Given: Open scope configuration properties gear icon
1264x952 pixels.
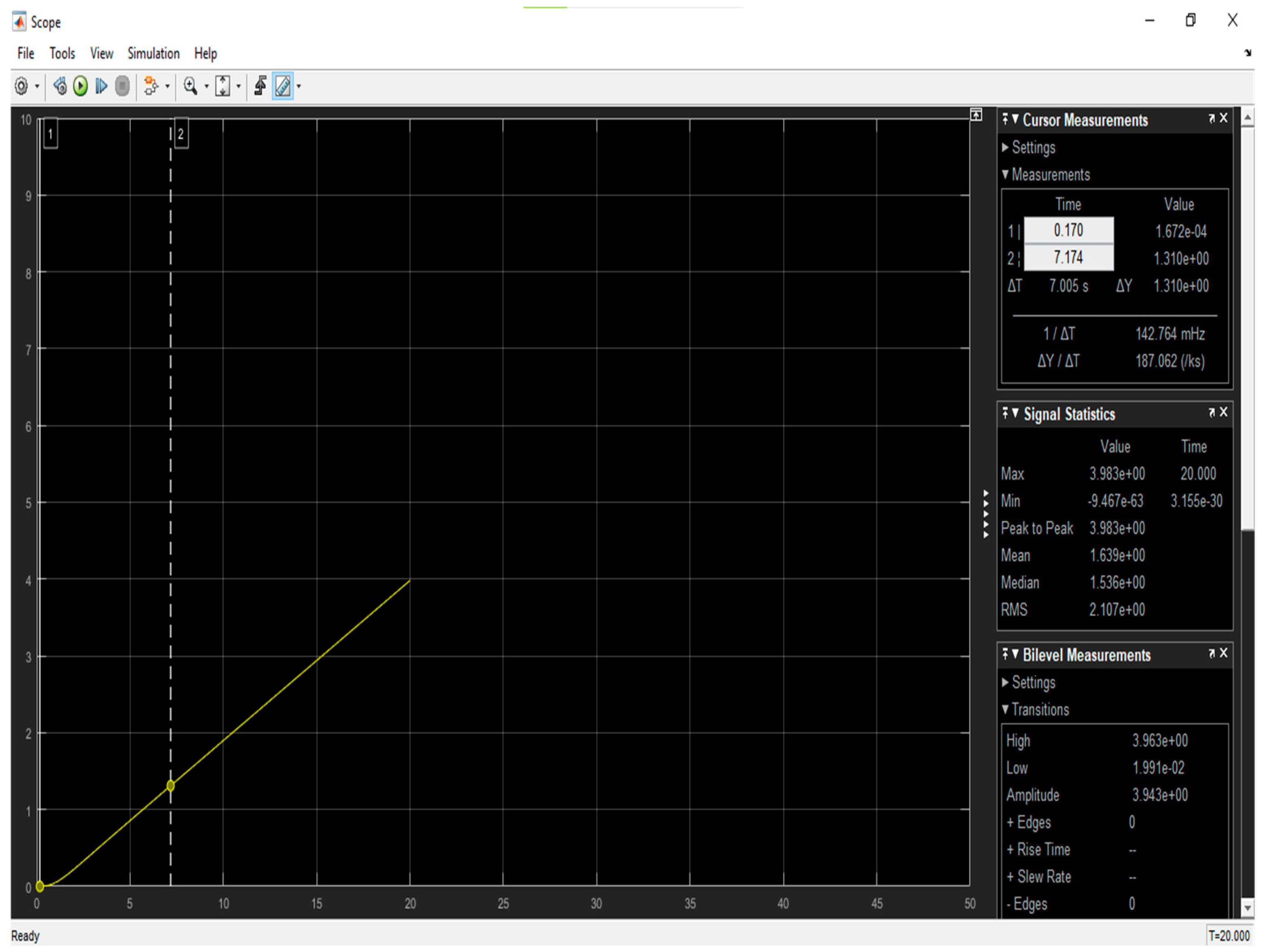Looking at the screenshot, I should pos(21,86).
